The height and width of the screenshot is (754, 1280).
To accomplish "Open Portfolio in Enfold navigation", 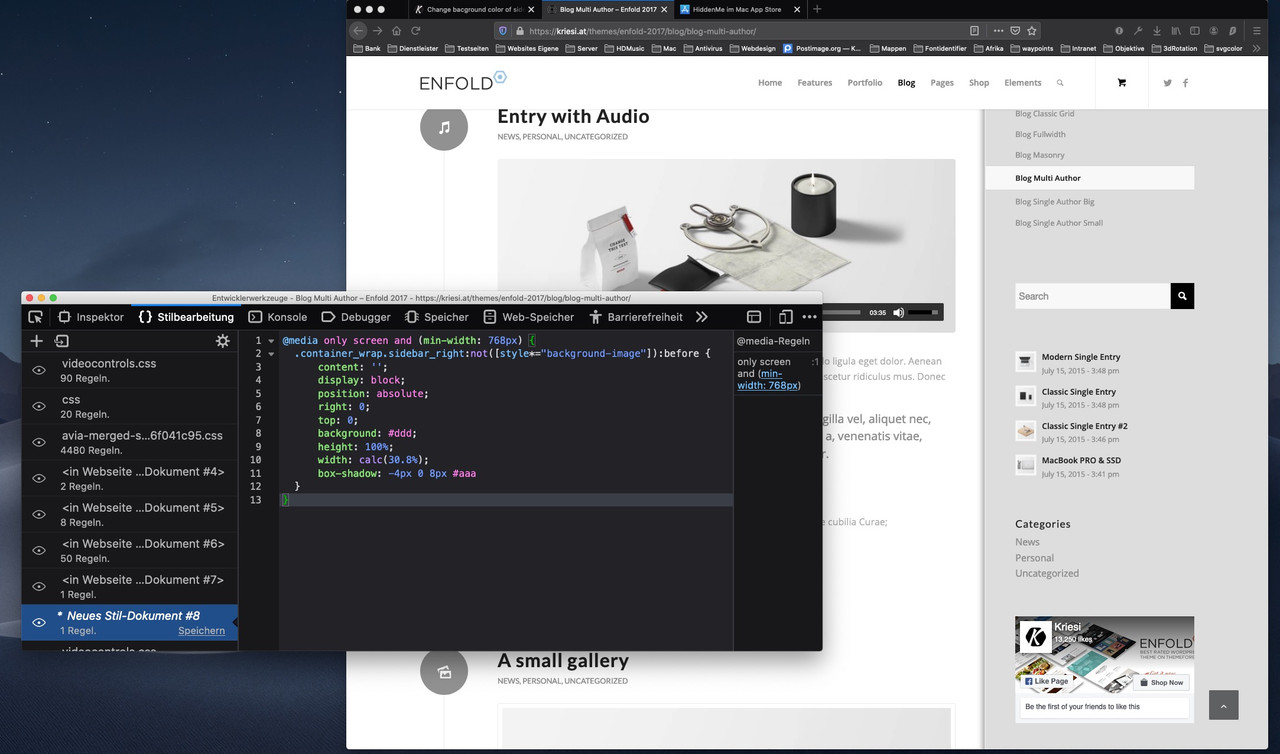I will click(865, 83).
